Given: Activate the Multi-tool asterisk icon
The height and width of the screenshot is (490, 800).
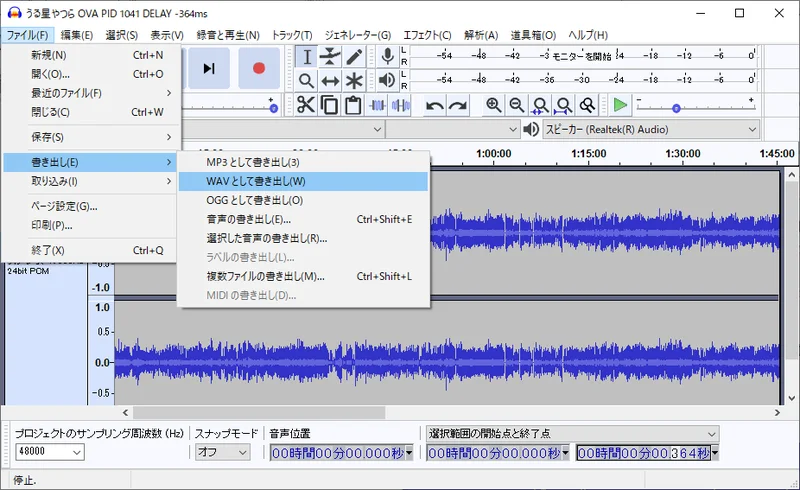Looking at the screenshot, I should point(354,81).
